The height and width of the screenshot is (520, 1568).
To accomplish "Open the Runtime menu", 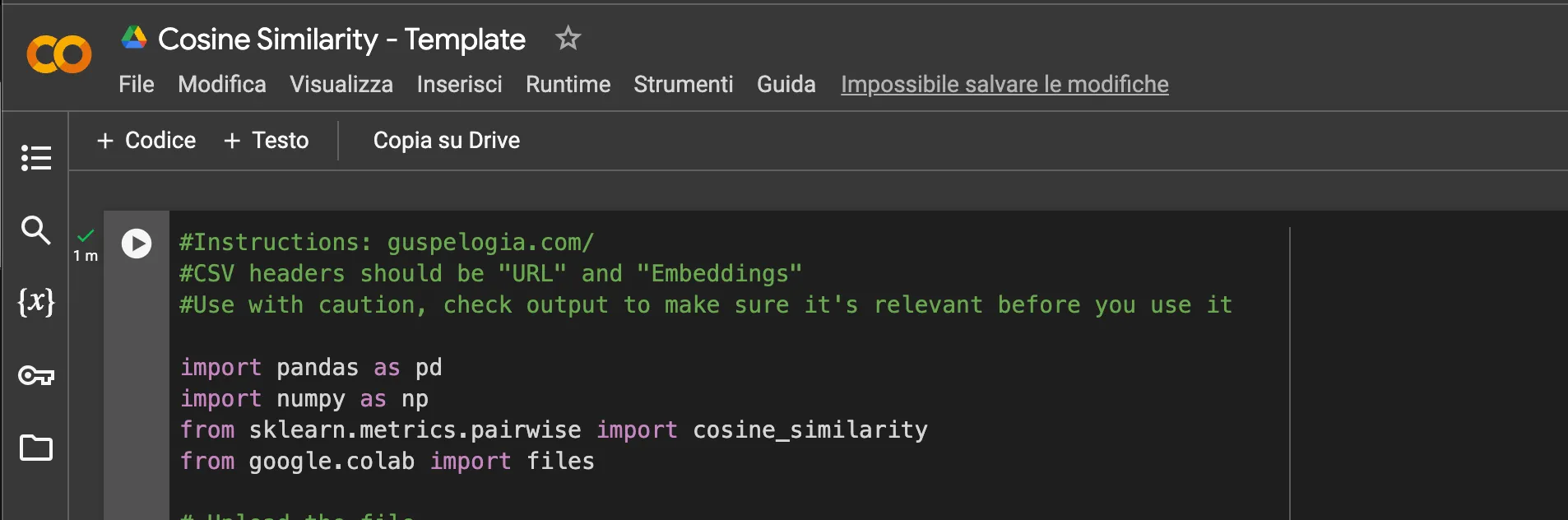I will [x=568, y=84].
